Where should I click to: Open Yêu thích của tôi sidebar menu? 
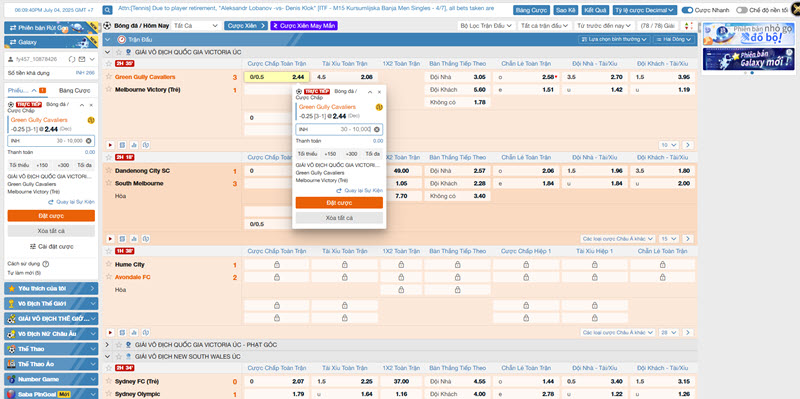tap(51, 288)
